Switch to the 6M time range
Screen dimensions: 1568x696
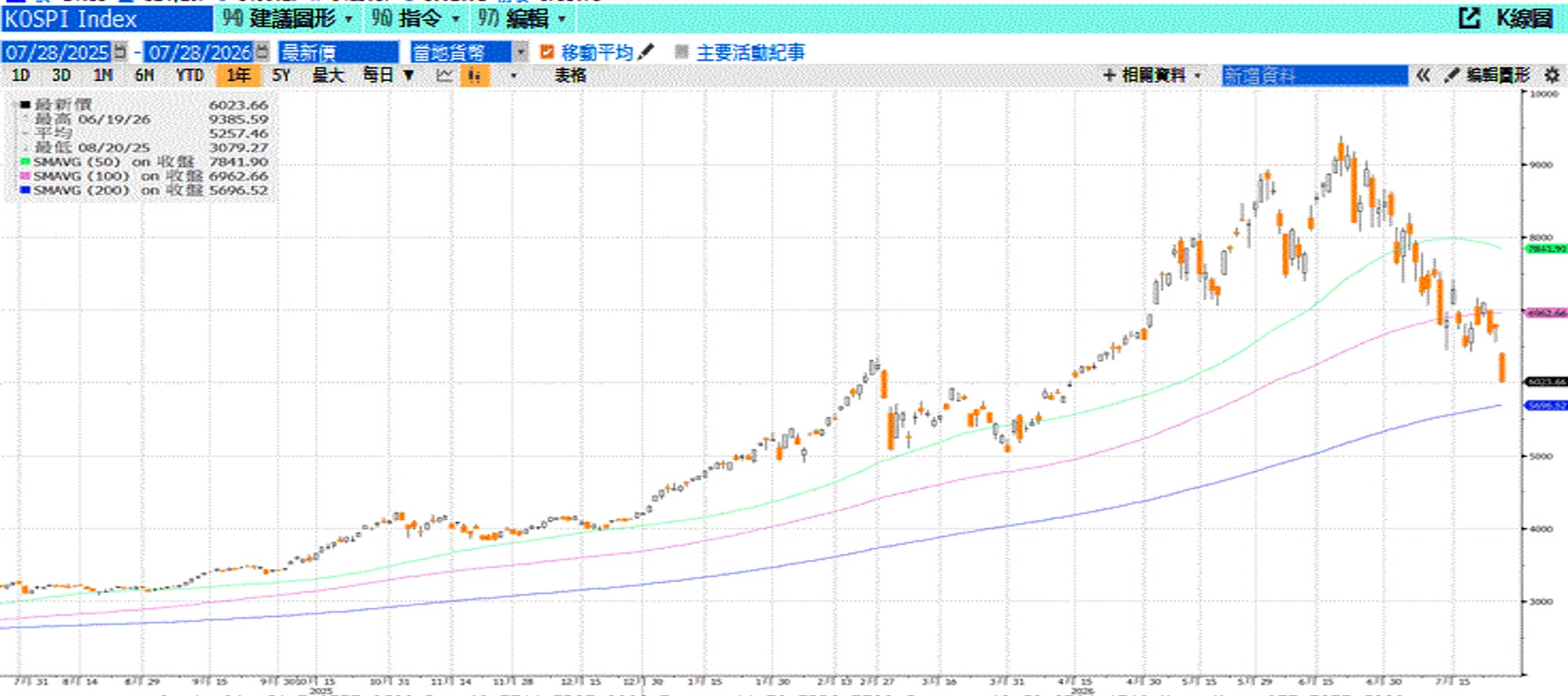click(145, 75)
